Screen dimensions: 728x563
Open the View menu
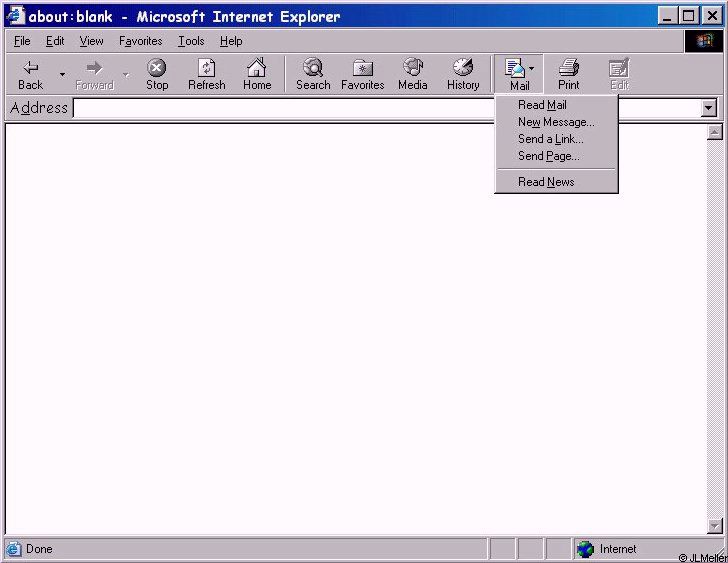tap(91, 41)
